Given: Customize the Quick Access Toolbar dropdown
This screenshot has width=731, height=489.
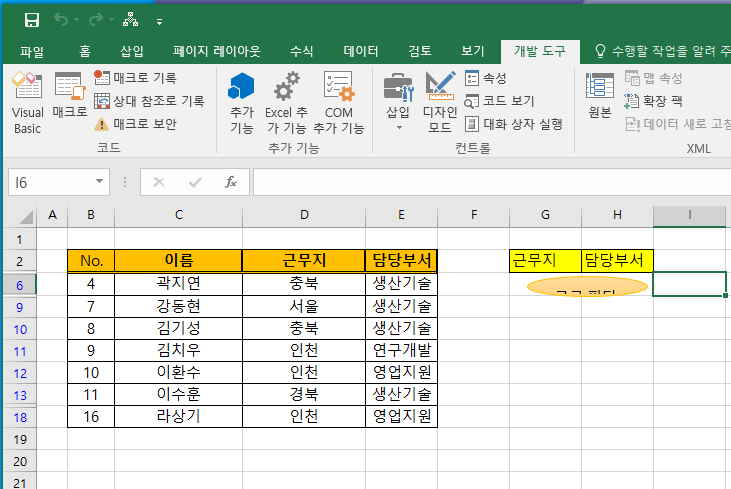Looking at the screenshot, I should pyautogui.click(x=159, y=21).
